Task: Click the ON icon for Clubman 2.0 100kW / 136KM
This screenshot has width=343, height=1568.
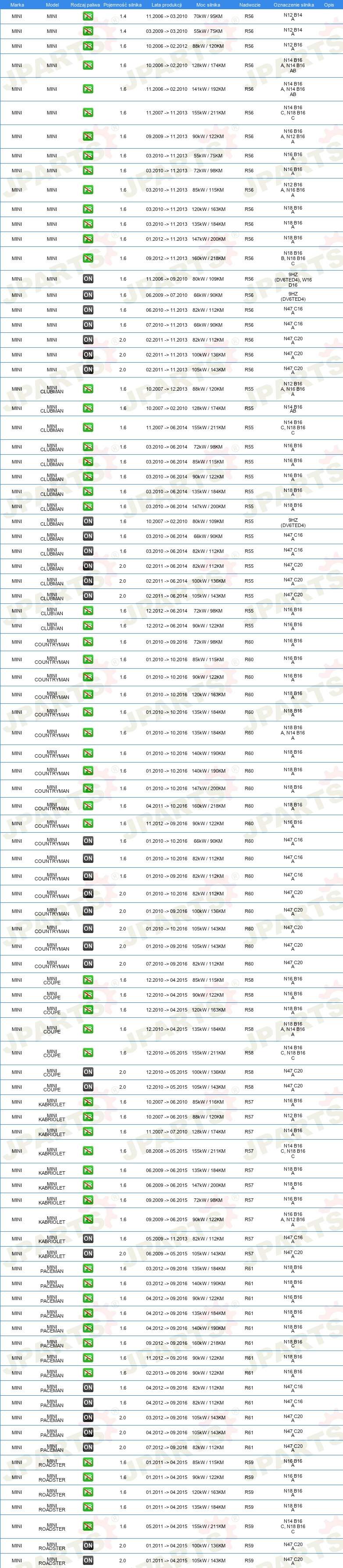Action: click(88, 581)
